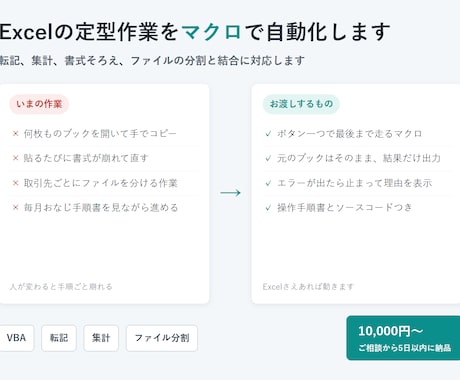
Task: Click the 10,000円〜 price banner
Action: (403, 338)
